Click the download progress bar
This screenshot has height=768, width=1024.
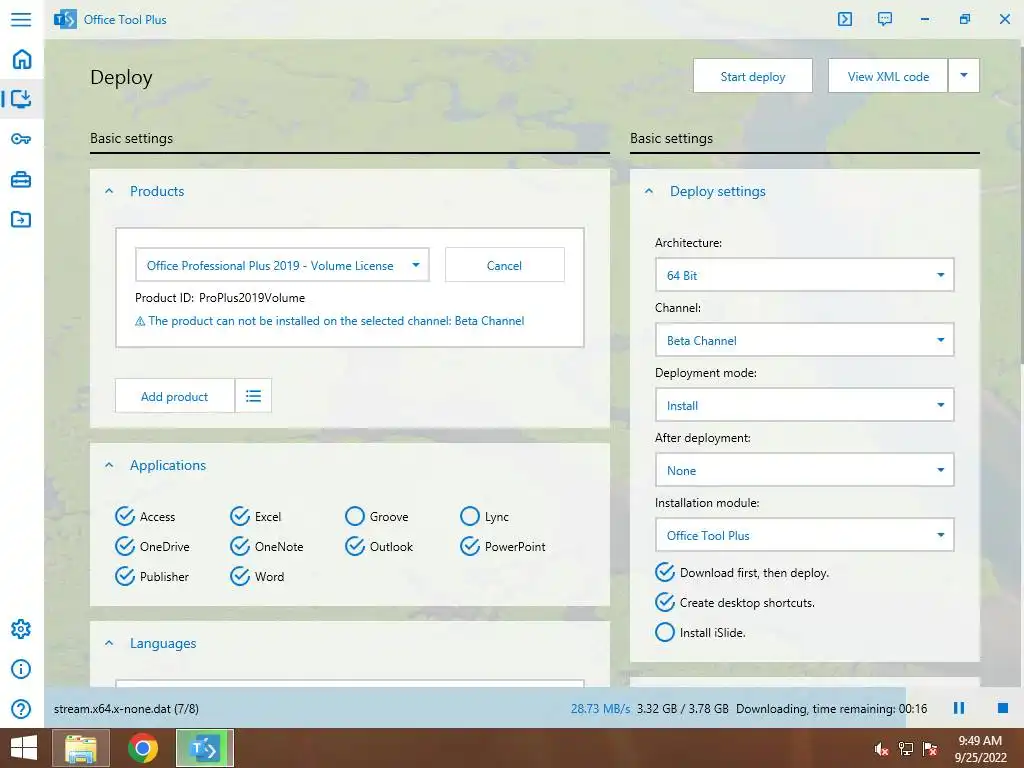475,708
